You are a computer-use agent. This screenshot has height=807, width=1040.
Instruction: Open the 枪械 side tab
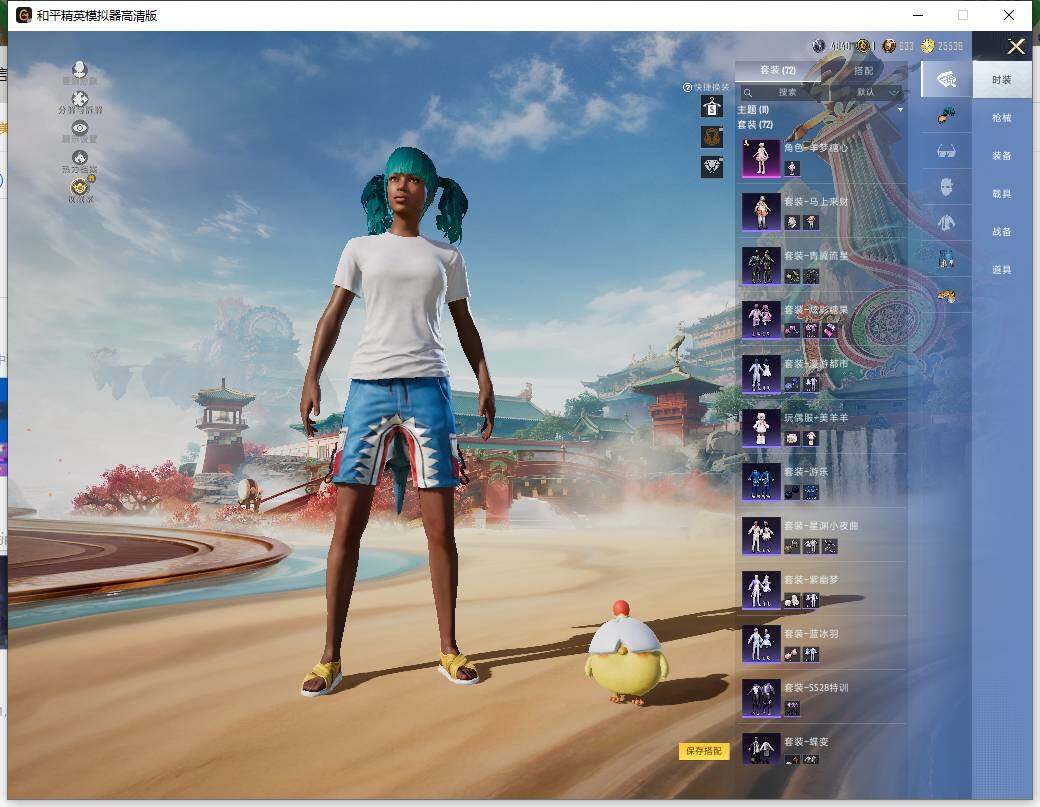pos(1001,118)
